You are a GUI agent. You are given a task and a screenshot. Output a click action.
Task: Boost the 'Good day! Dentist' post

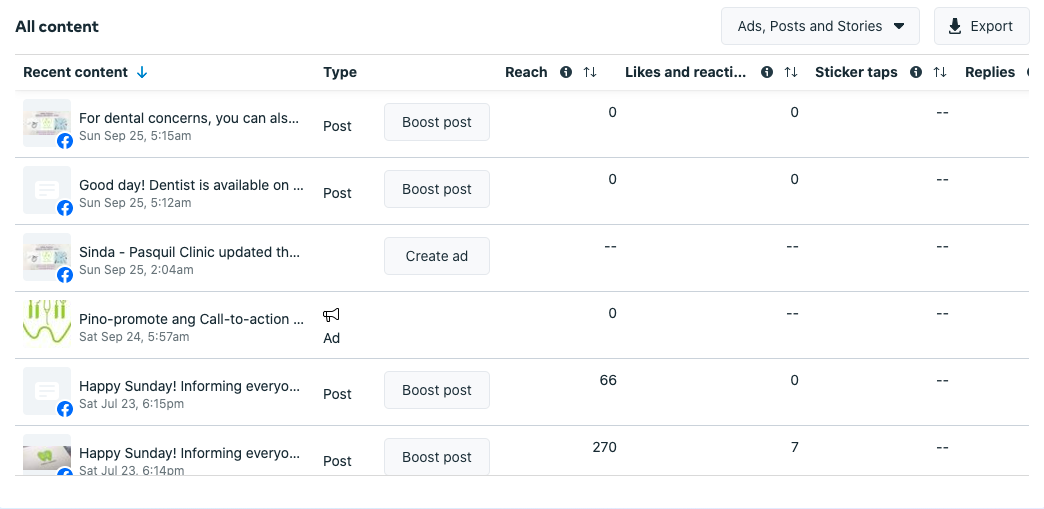[x=437, y=189]
